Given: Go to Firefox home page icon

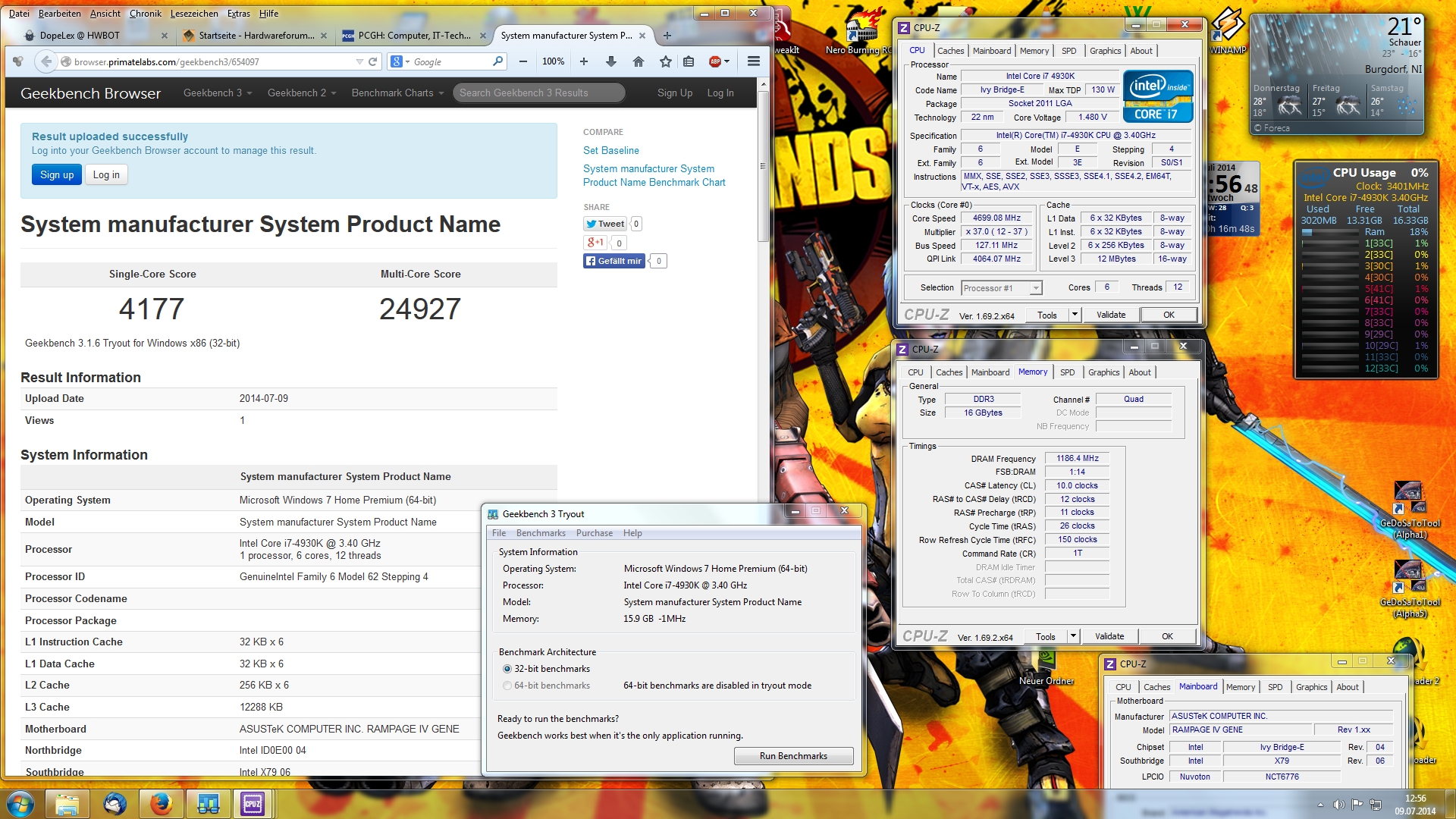Looking at the screenshot, I should pos(639,61).
